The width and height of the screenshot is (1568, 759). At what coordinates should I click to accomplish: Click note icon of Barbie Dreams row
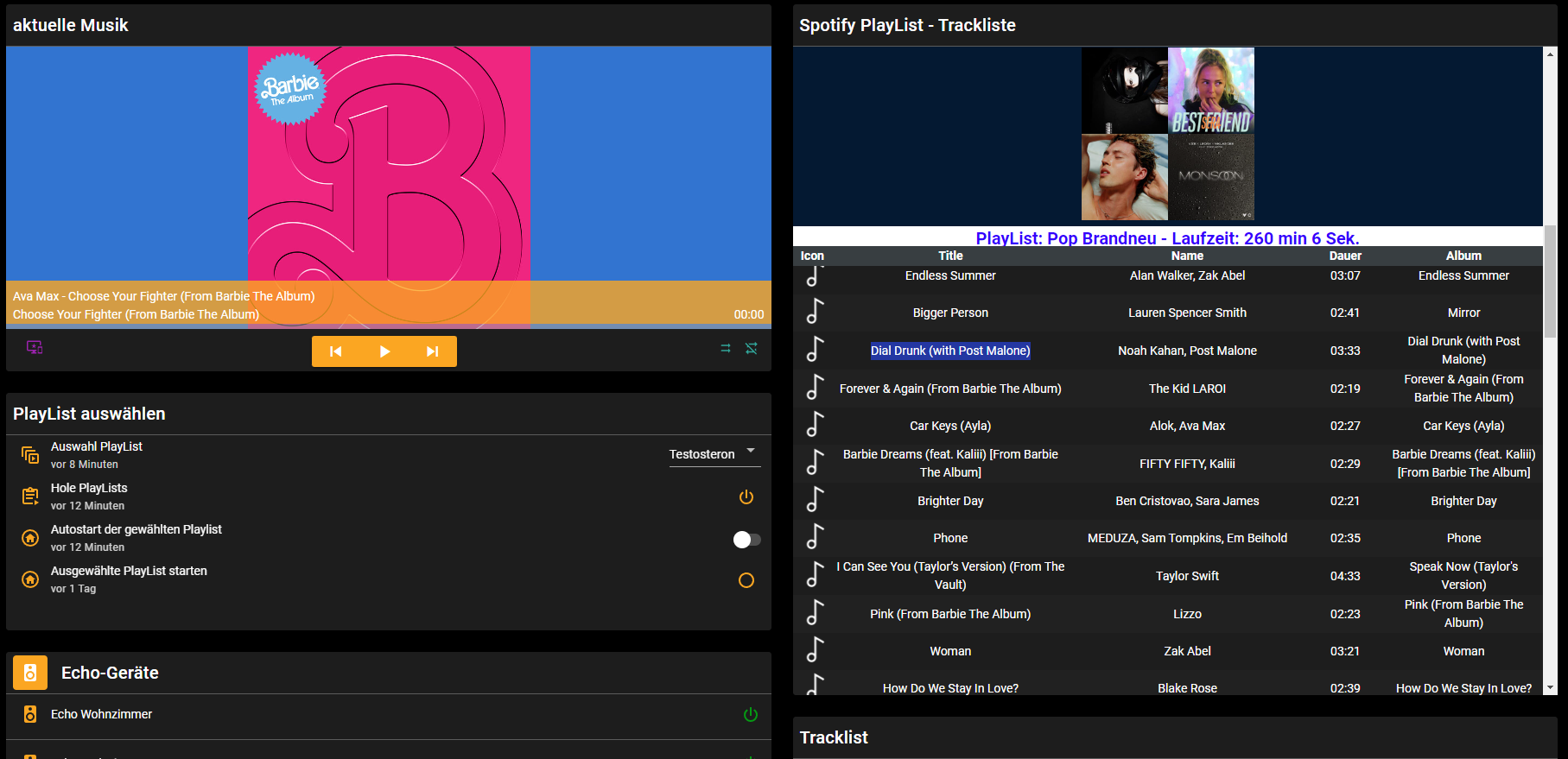(x=815, y=462)
